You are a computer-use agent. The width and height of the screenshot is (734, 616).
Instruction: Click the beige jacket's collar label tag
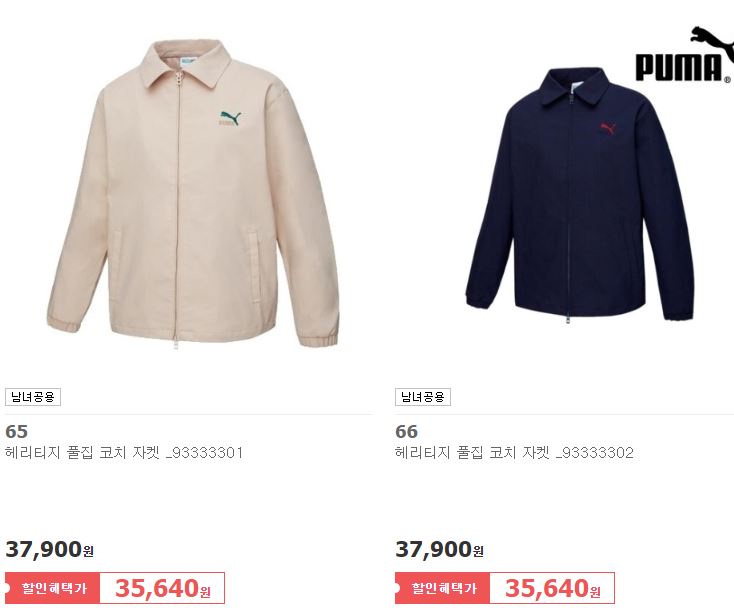pos(187,60)
